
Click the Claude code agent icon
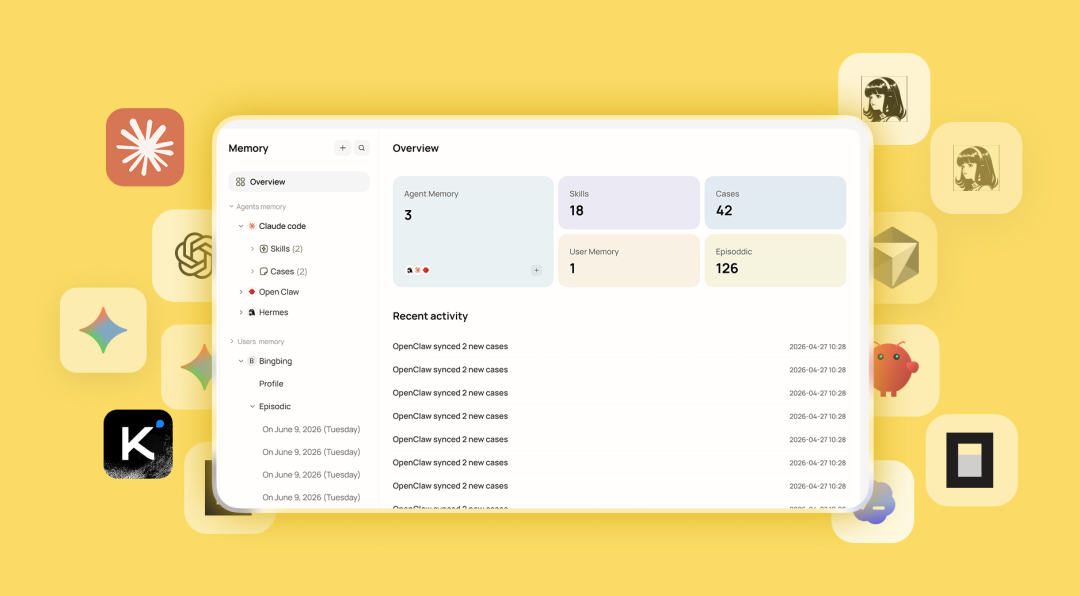(252, 226)
